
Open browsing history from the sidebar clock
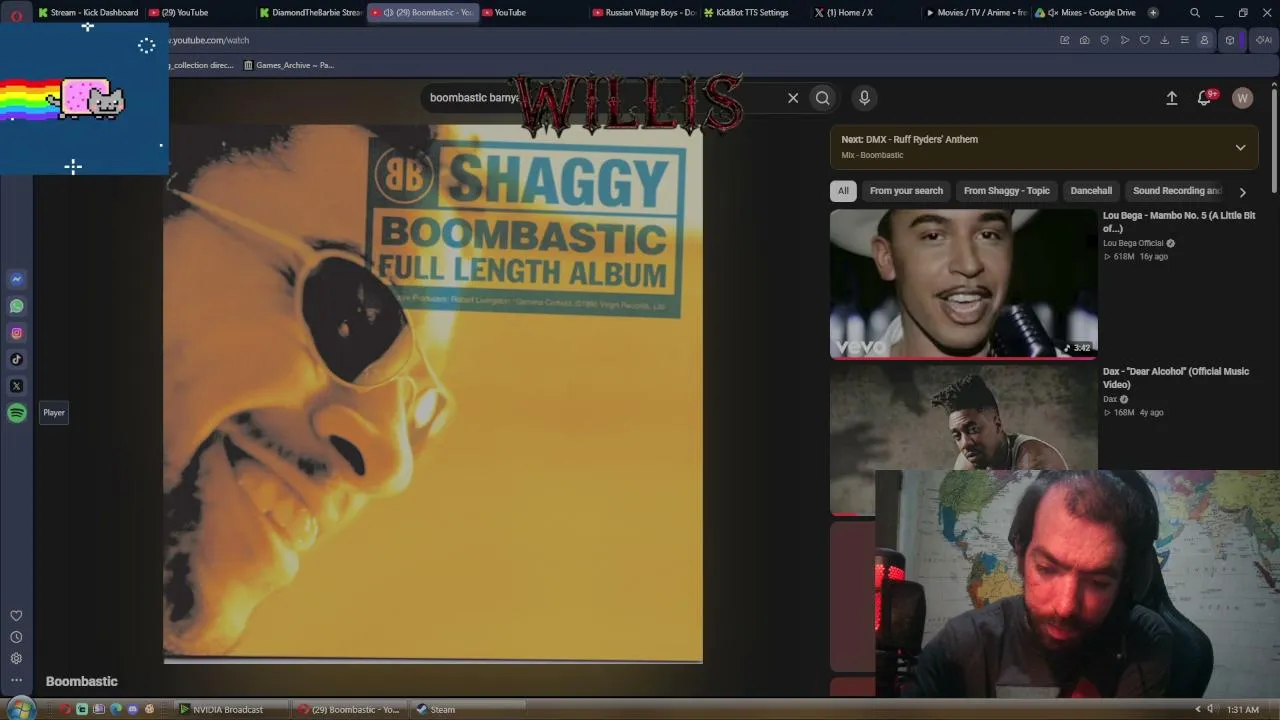(16, 637)
